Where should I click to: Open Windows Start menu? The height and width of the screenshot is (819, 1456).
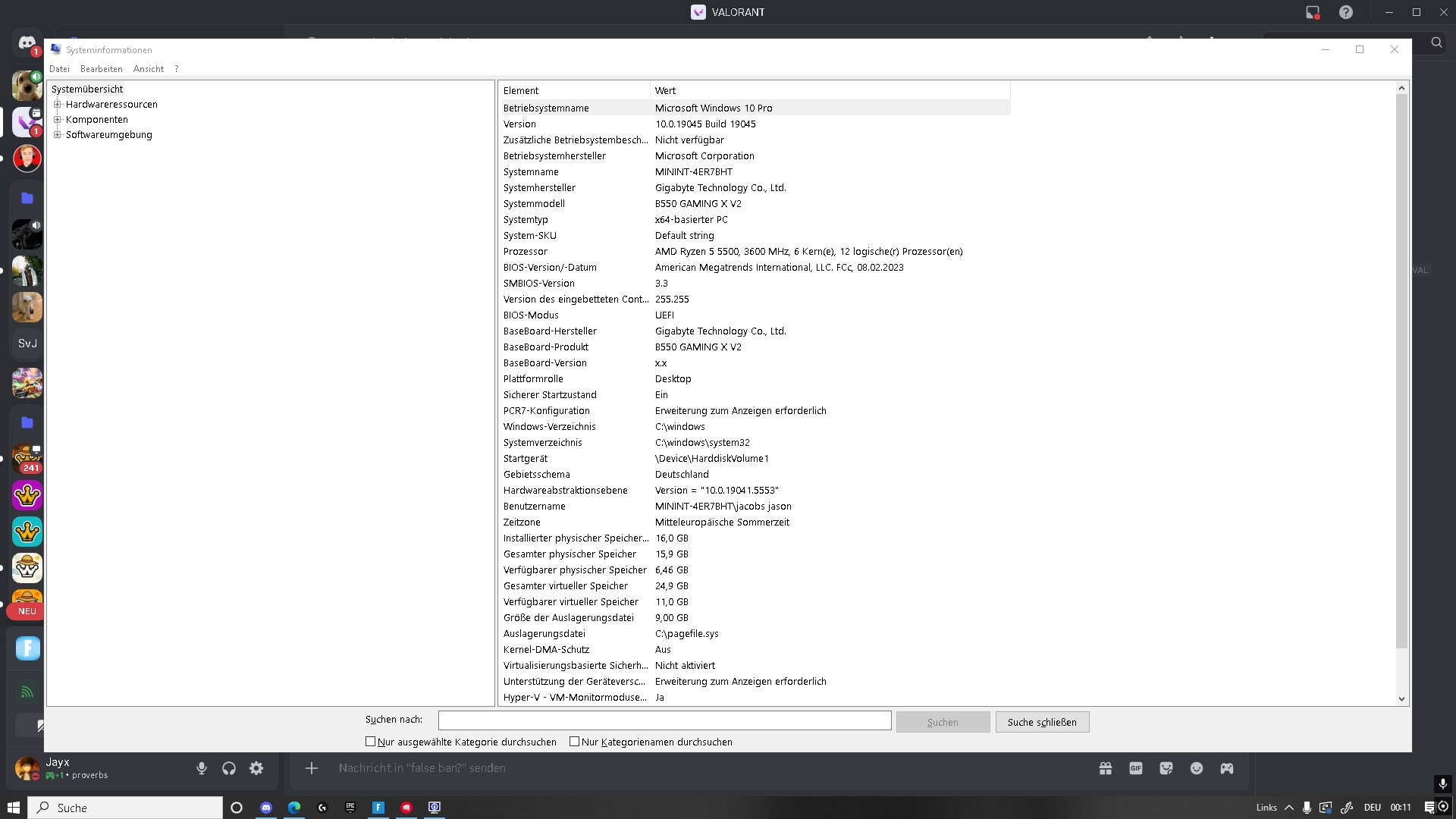pos(13,808)
